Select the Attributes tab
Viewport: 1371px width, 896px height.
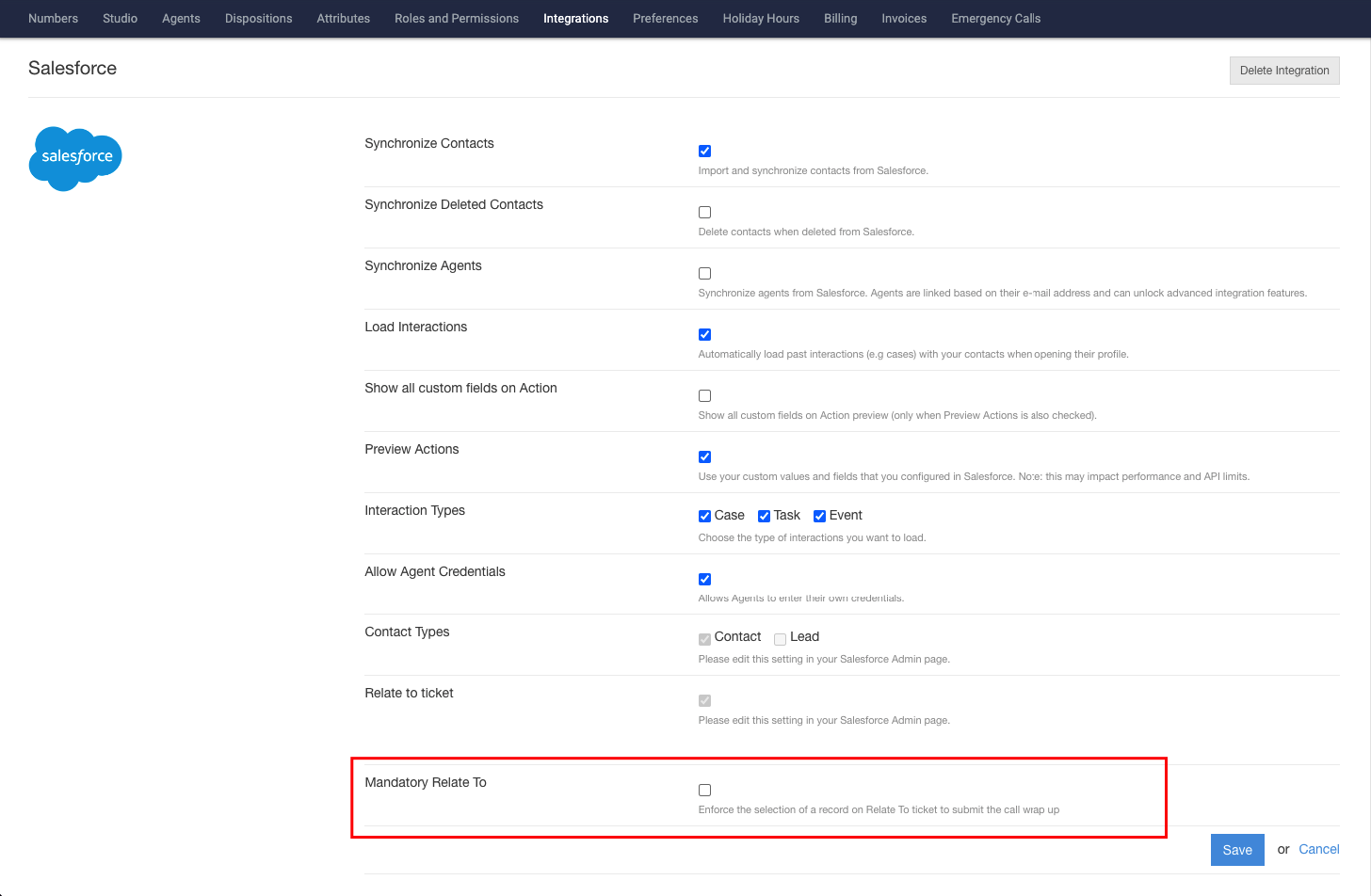[x=343, y=18]
